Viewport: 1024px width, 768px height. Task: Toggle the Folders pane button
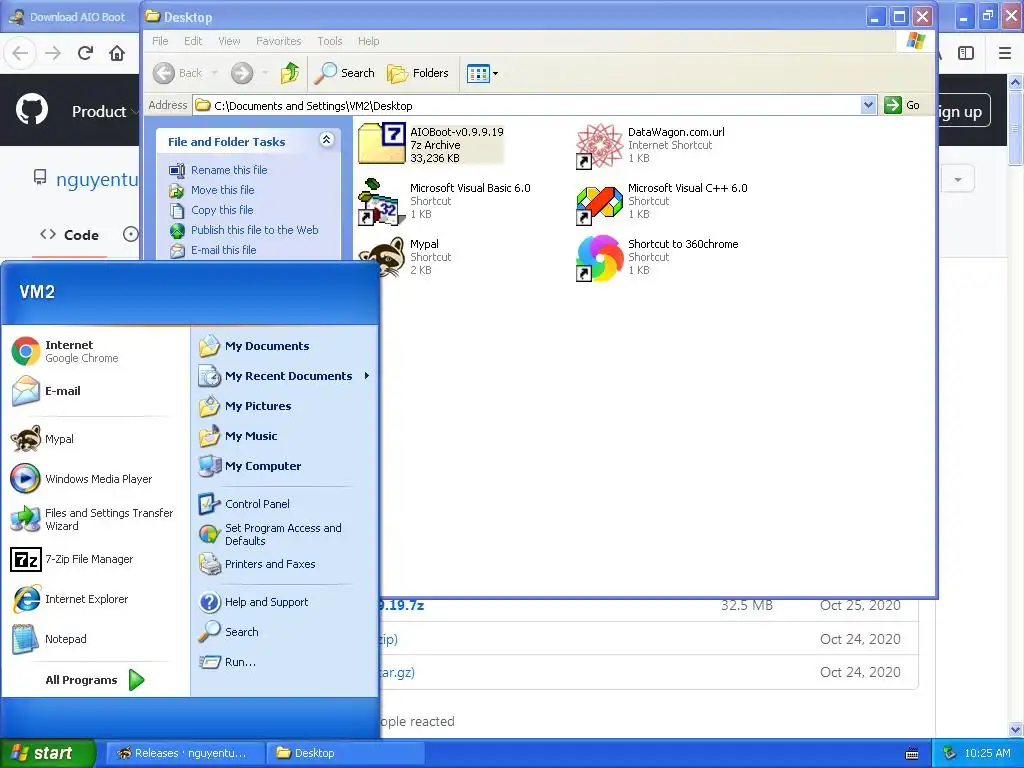point(418,73)
